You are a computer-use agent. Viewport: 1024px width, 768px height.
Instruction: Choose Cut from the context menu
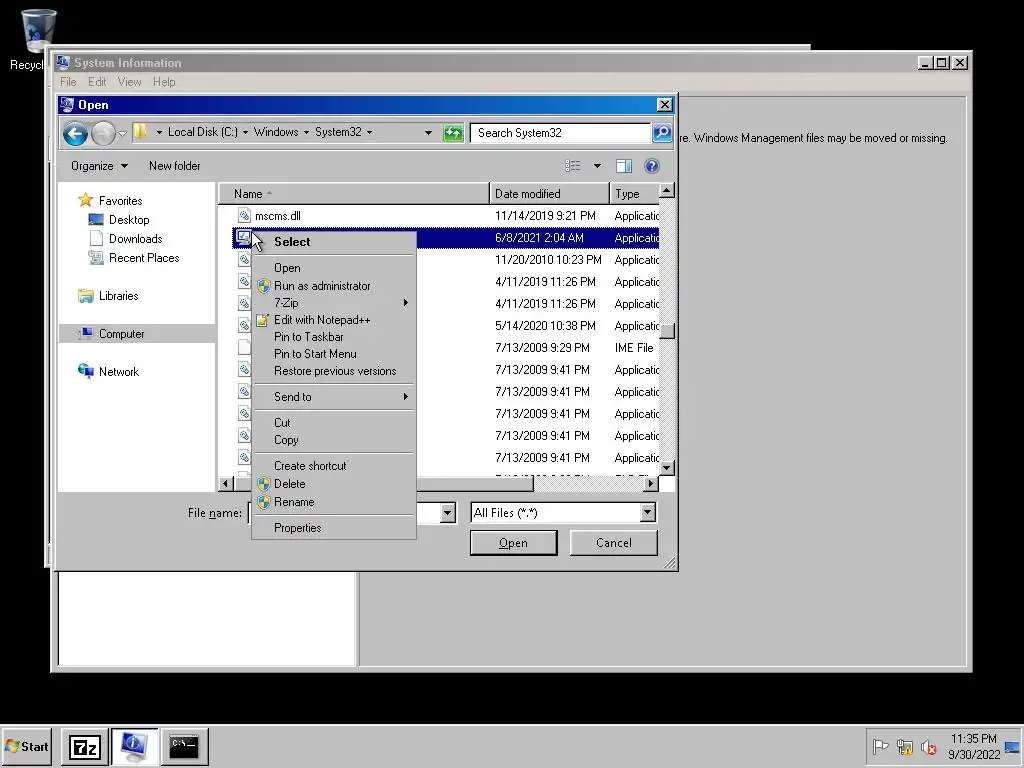(334, 423)
